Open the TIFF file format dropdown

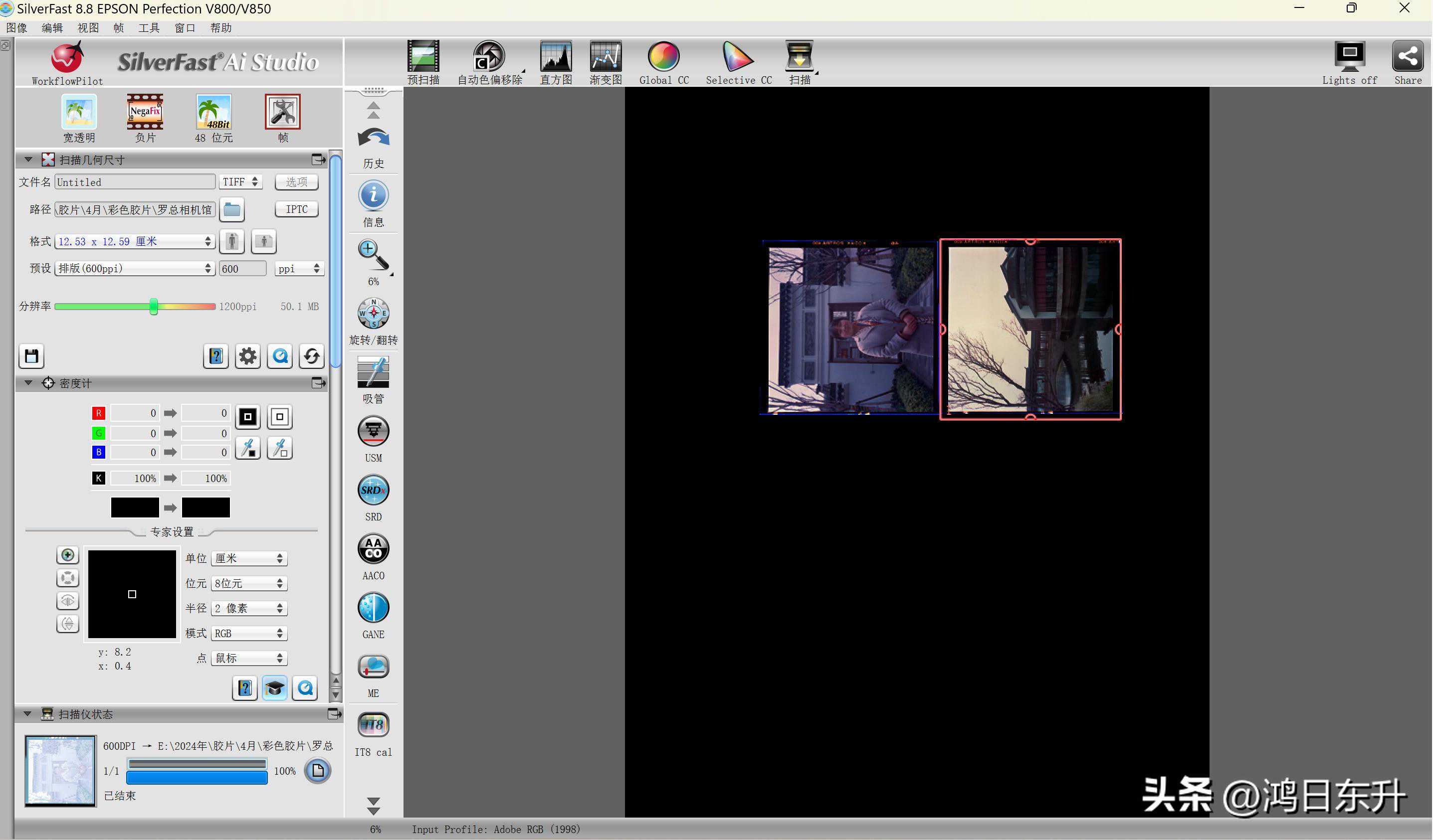pos(240,182)
